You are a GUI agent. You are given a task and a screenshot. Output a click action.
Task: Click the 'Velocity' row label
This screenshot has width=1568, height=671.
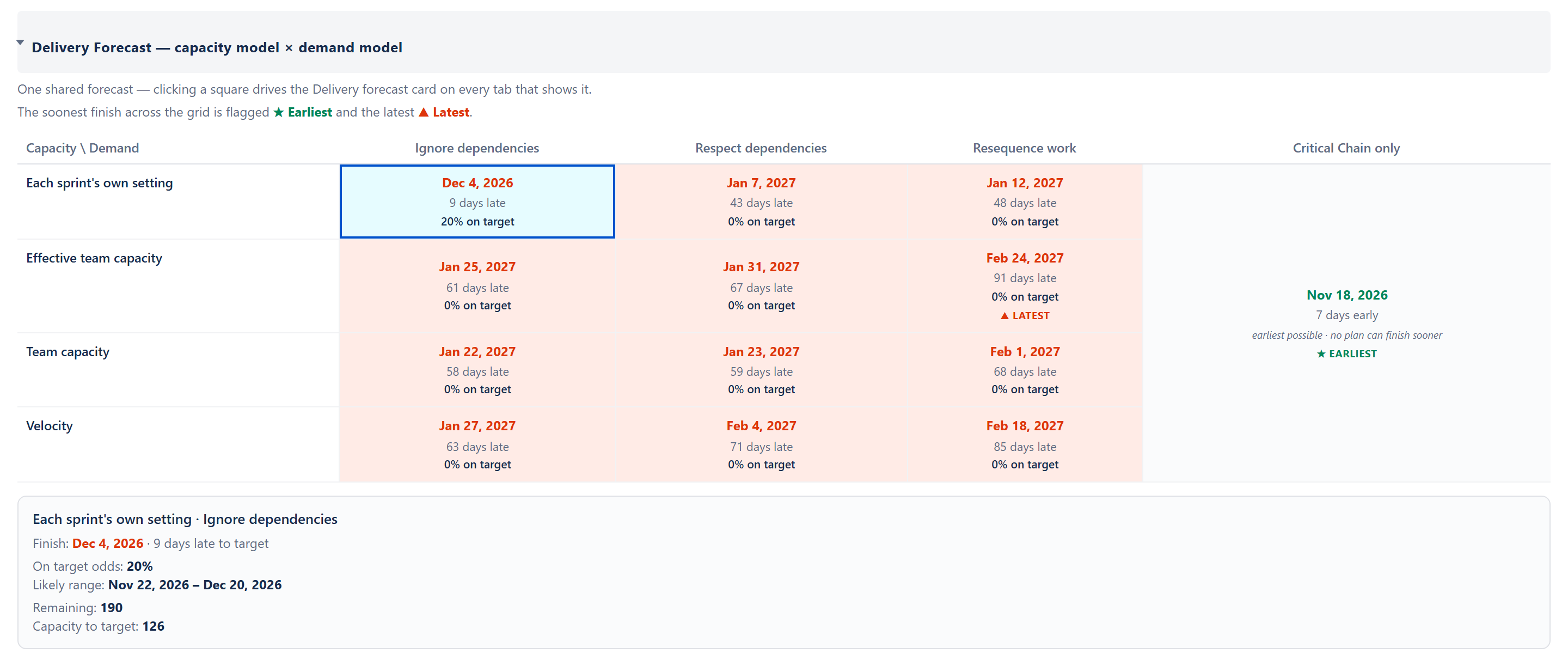(50, 425)
